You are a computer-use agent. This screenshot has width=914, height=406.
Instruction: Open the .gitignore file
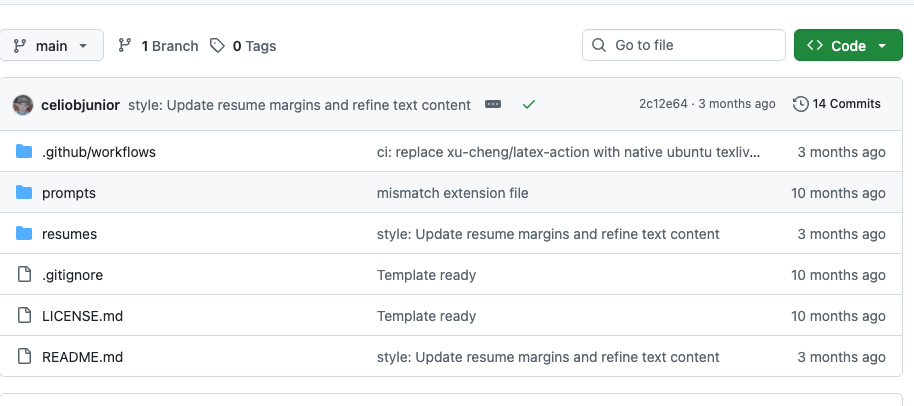[72, 275]
